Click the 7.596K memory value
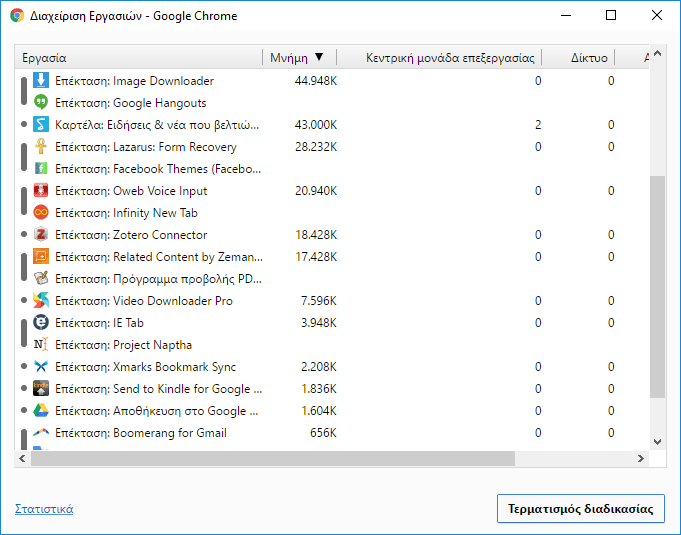This screenshot has height=535, width=681. pos(319,301)
